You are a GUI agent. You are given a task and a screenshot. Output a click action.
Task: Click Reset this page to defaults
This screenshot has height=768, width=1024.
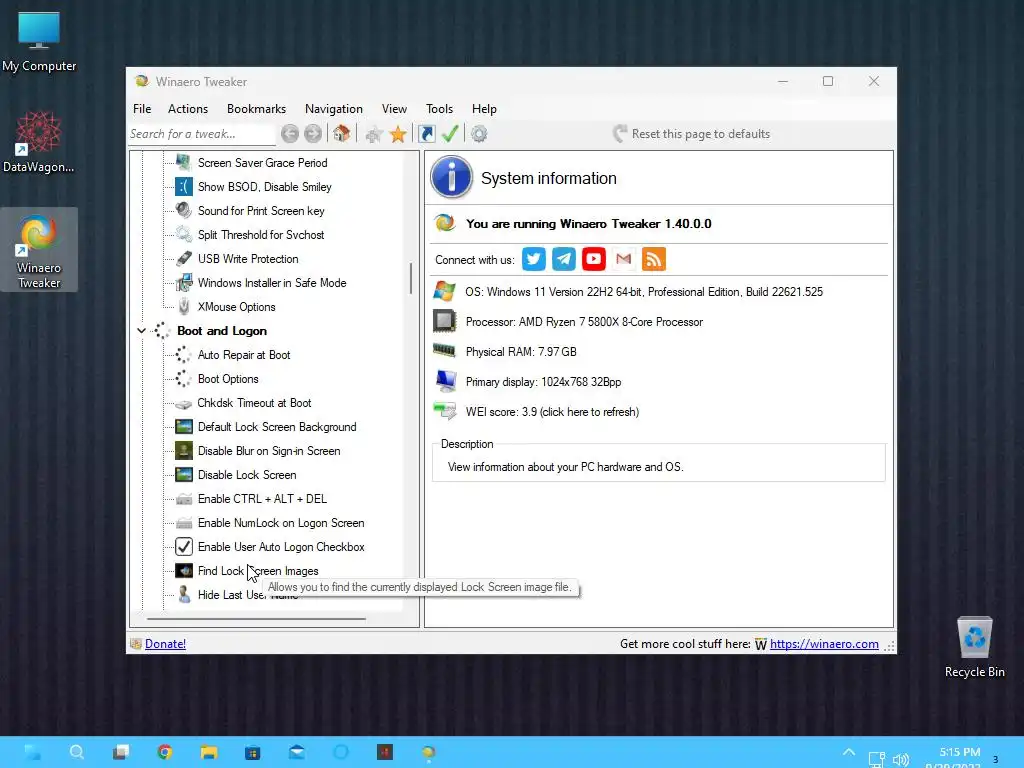692,134
